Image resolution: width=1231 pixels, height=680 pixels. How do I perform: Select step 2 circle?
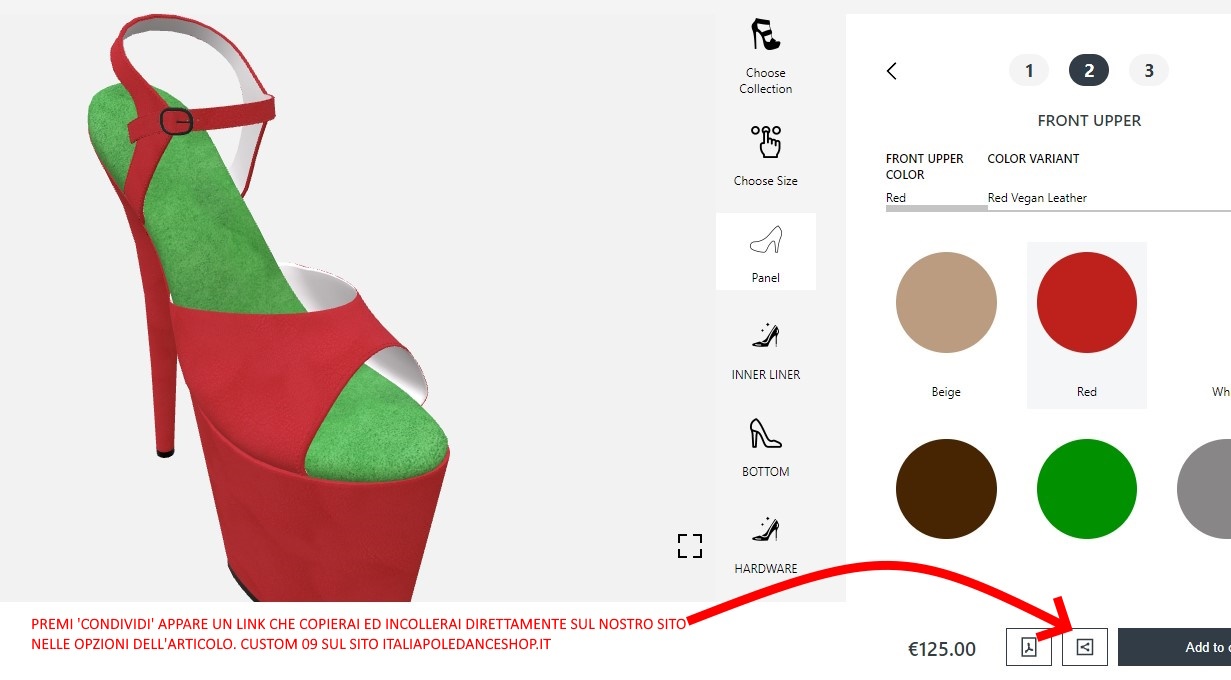coord(1089,71)
